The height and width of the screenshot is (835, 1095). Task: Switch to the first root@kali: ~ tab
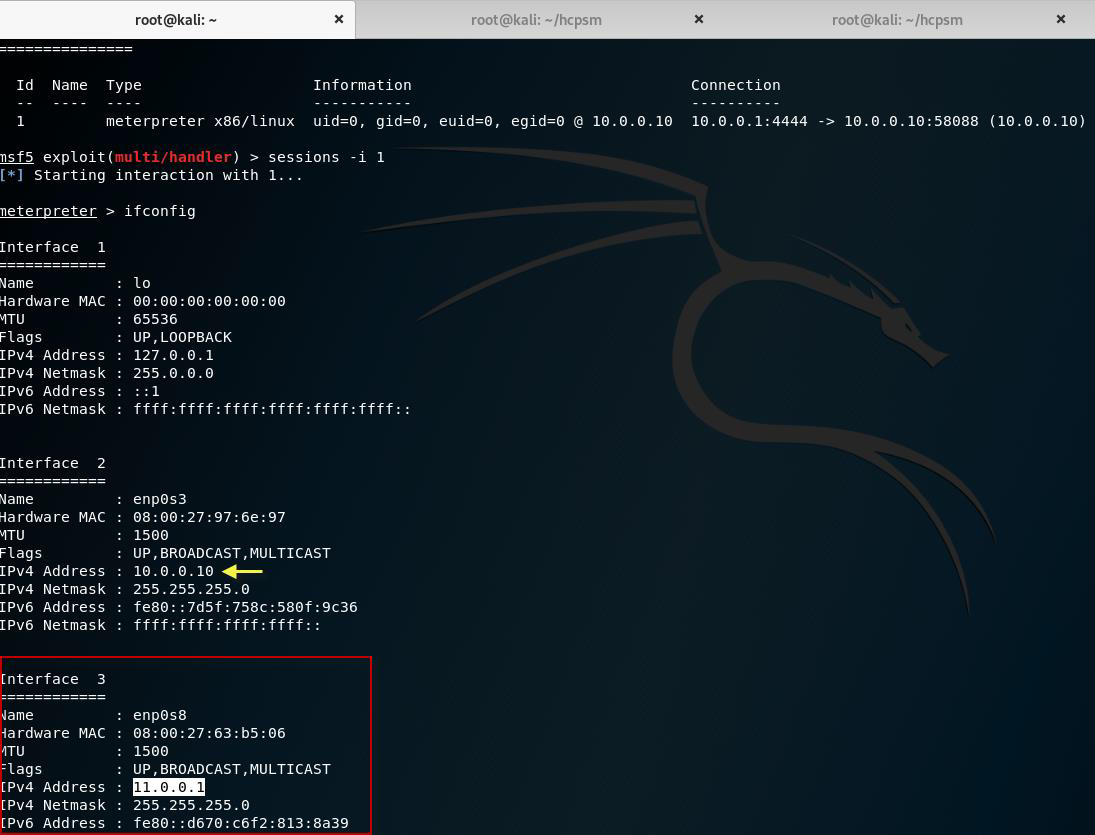[x=176, y=20]
